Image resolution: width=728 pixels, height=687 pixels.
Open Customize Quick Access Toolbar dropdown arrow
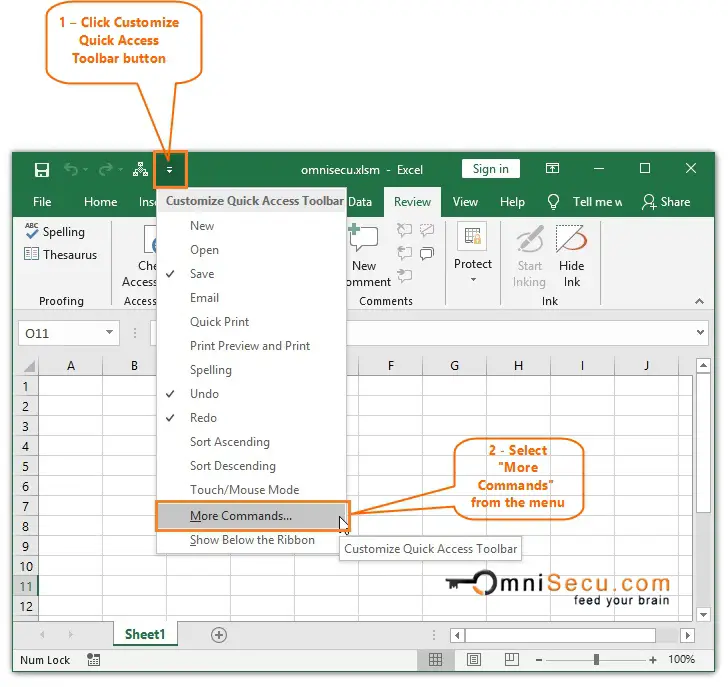click(x=169, y=170)
